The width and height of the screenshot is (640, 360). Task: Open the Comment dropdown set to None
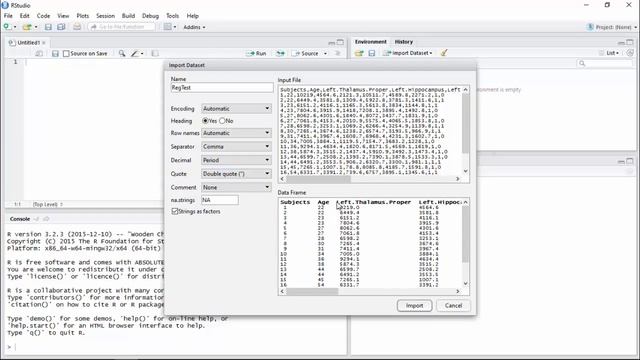[x=236, y=187]
